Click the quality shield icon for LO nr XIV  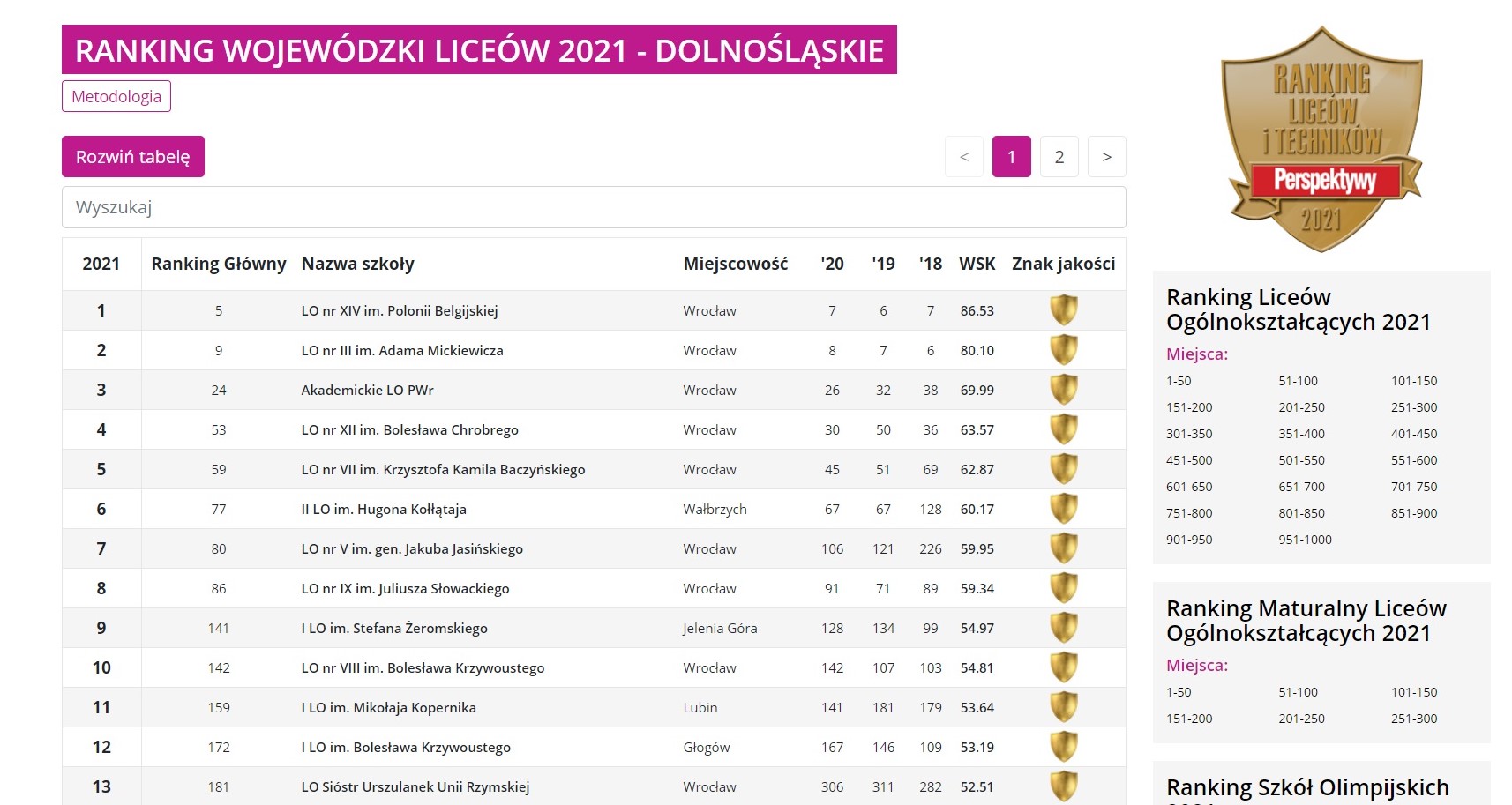pyautogui.click(x=1063, y=310)
